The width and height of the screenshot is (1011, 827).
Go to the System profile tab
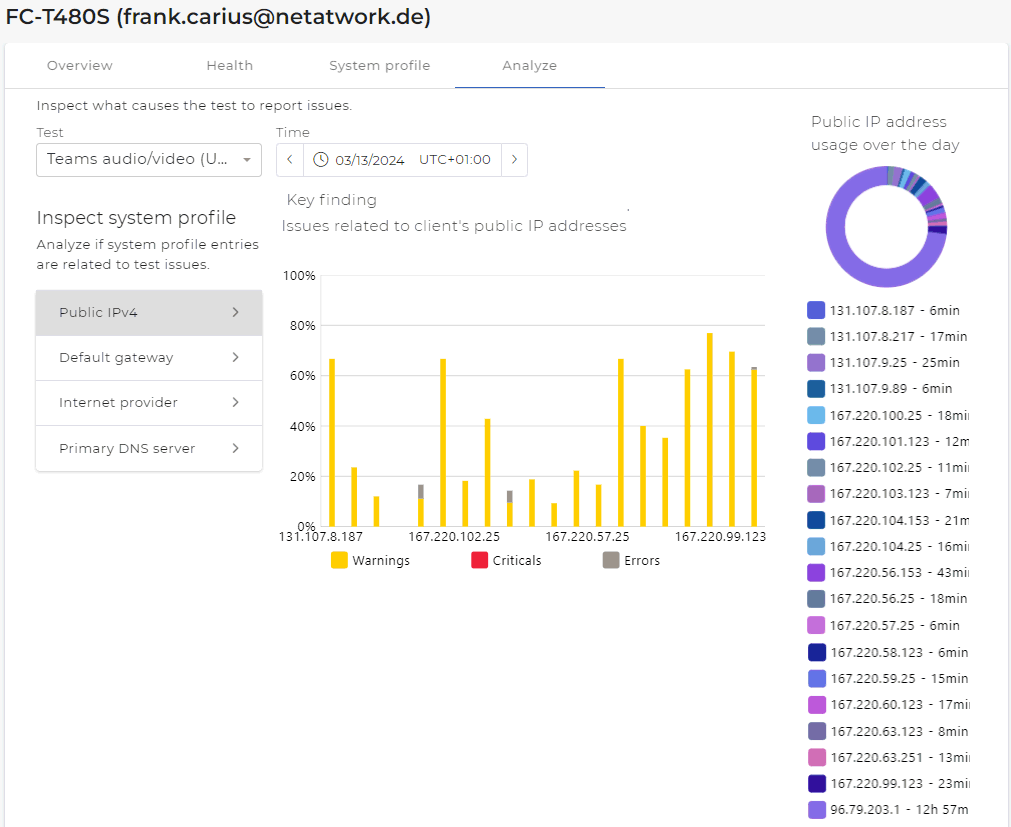point(379,66)
